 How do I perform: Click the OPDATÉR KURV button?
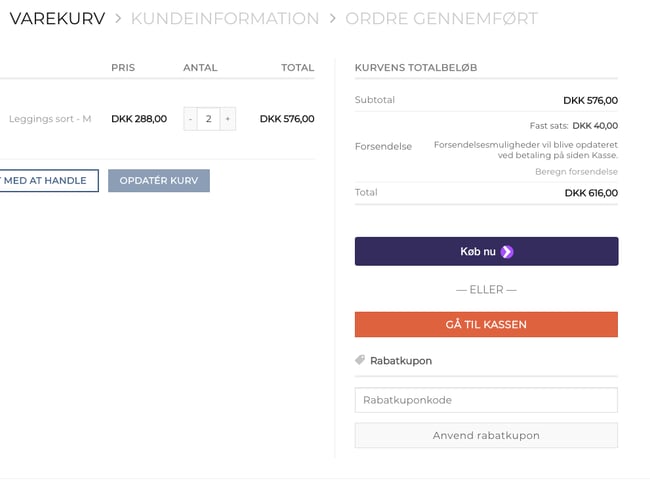(159, 181)
